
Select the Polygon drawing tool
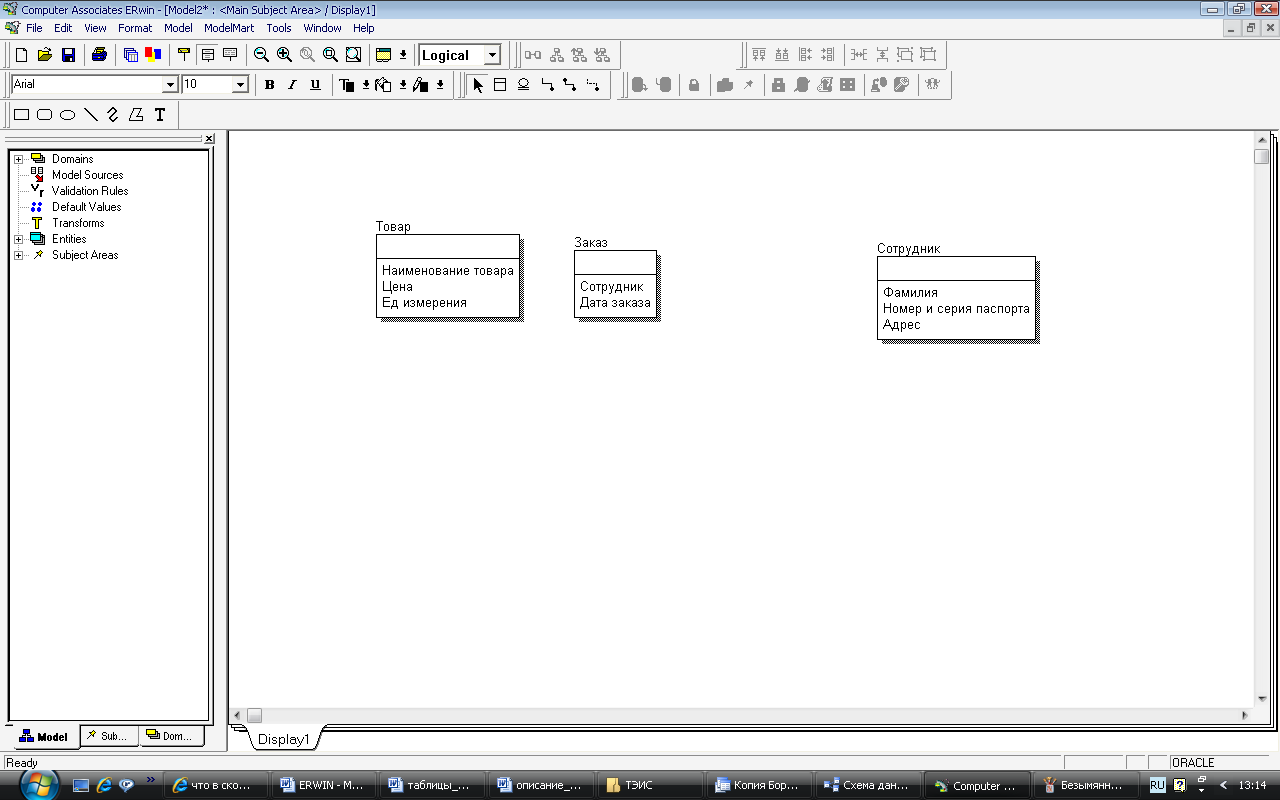click(136, 115)
